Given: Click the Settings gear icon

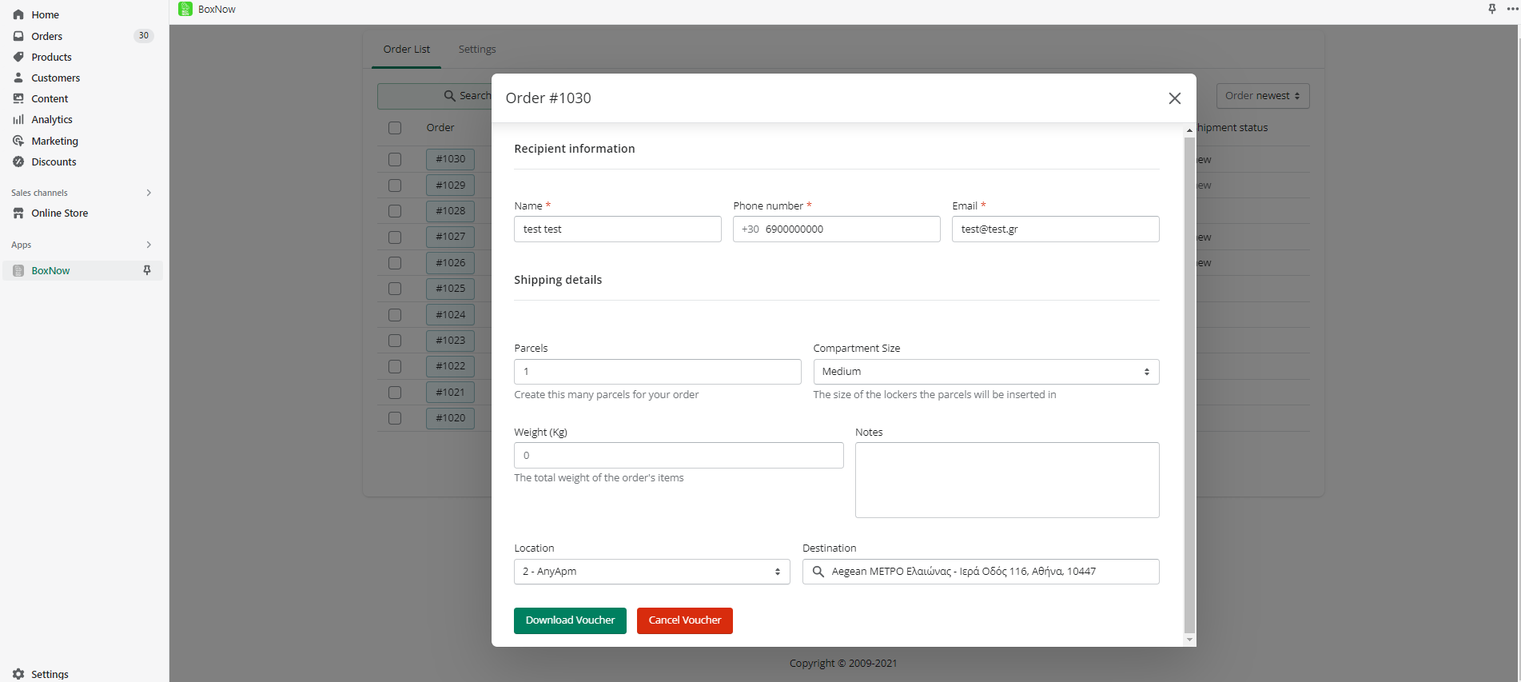Looking at the screenshot, I should click(18, 674).
